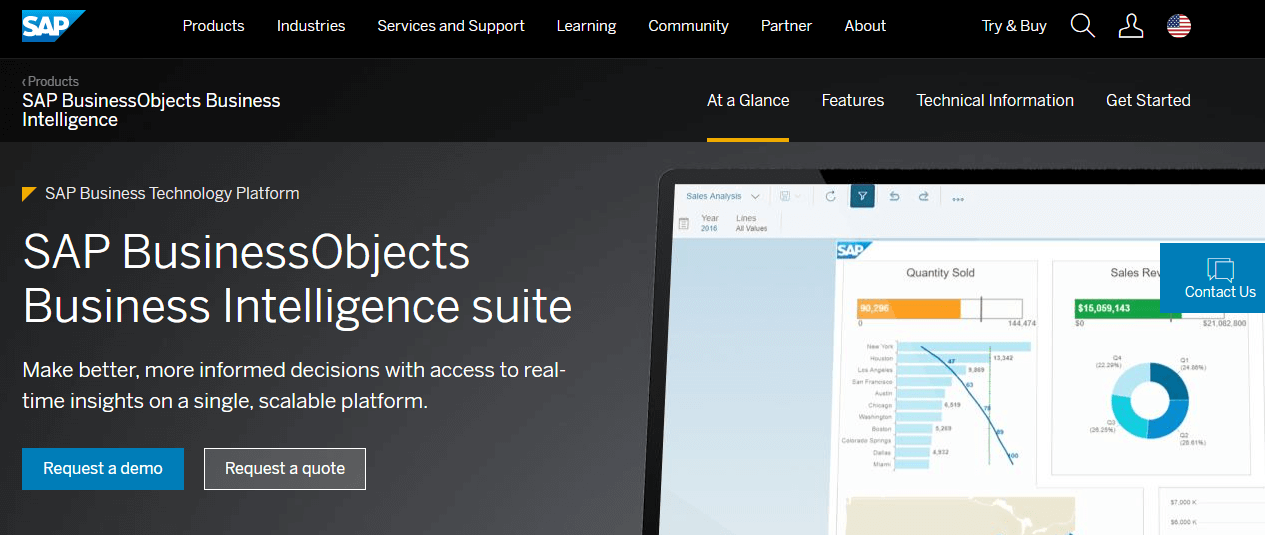Select the At a Glance tab
This screenshot has height=535, width=1265.
tap(748, 100)
